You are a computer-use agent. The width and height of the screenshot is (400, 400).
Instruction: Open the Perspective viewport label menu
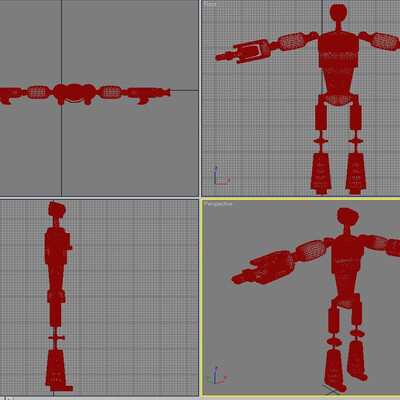click(218, 204)
